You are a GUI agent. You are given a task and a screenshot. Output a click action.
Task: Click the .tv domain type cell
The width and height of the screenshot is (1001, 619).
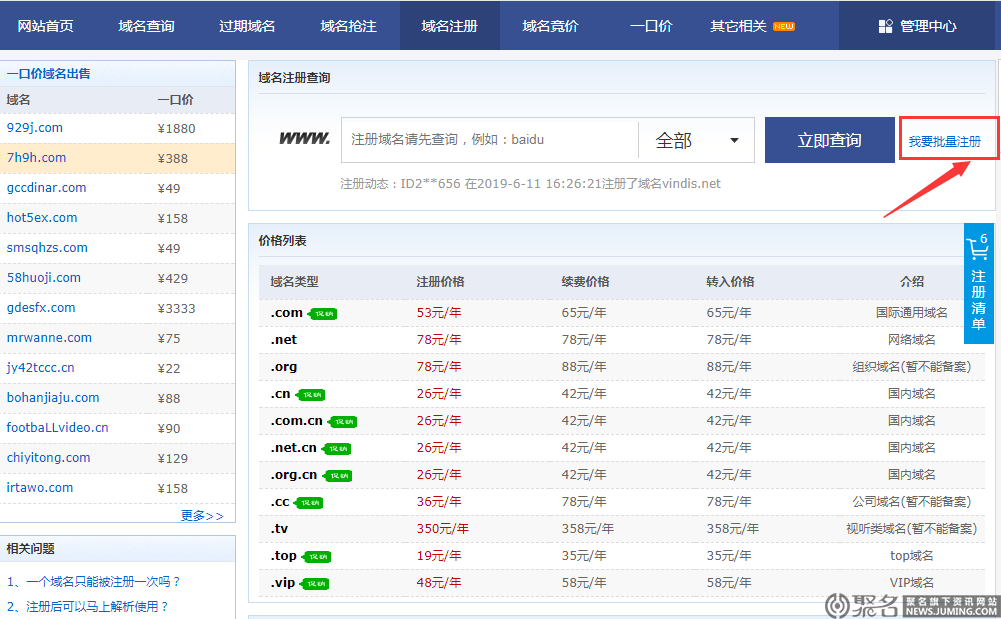(279, 528)
